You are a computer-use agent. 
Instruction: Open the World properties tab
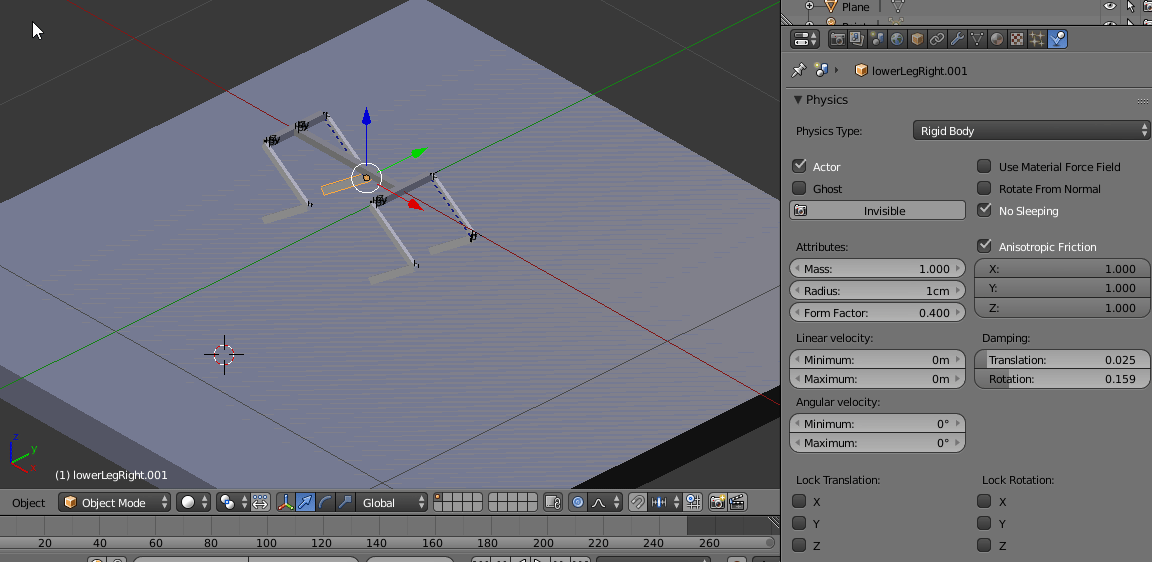click(896, 39)
